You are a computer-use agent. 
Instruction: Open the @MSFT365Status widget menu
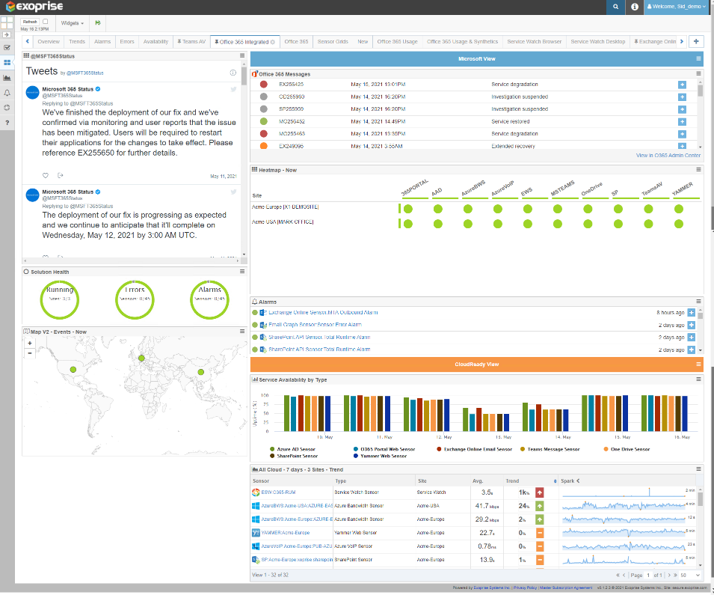[242, 56]
